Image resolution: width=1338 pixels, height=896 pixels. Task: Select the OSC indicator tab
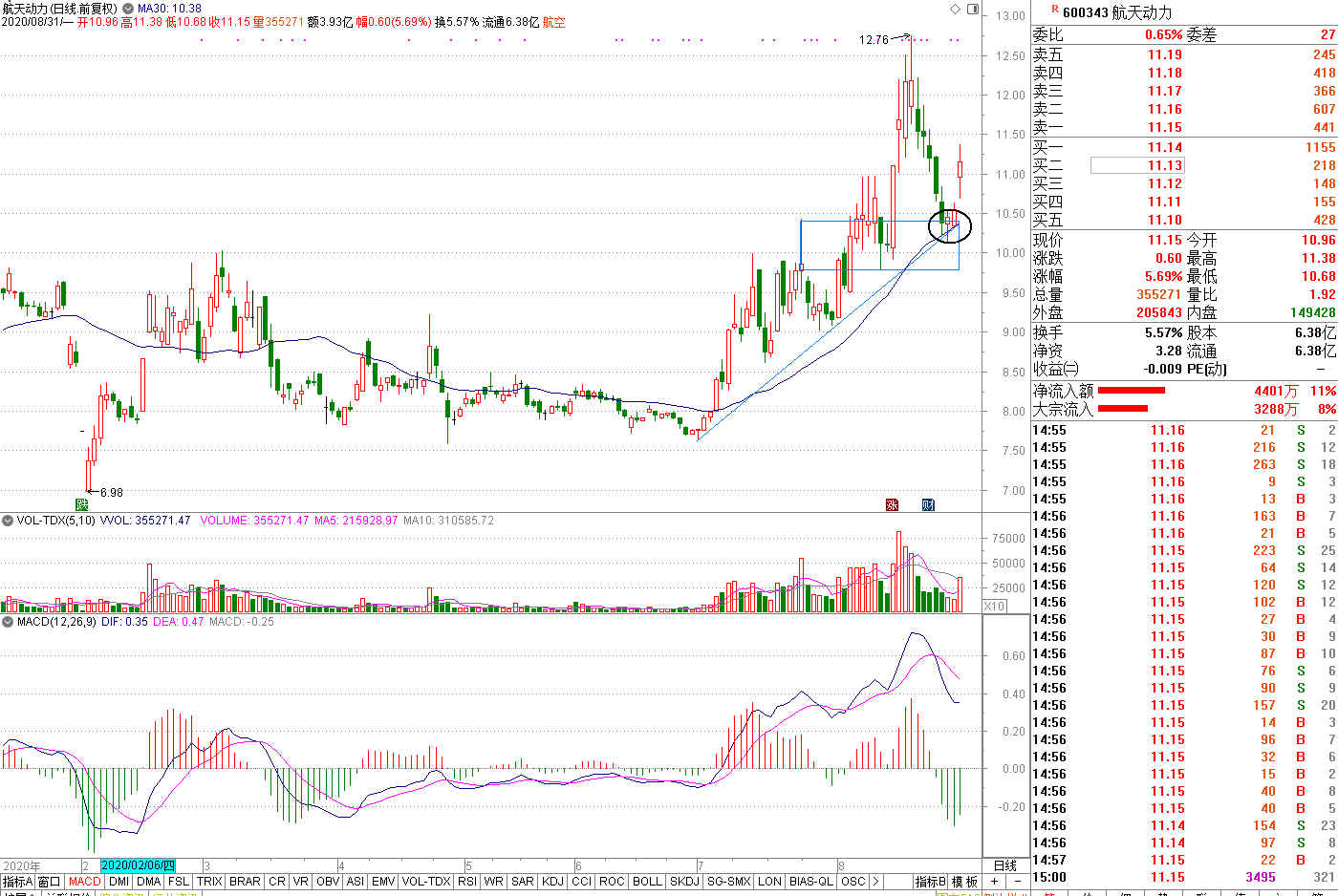pos(852,881)
